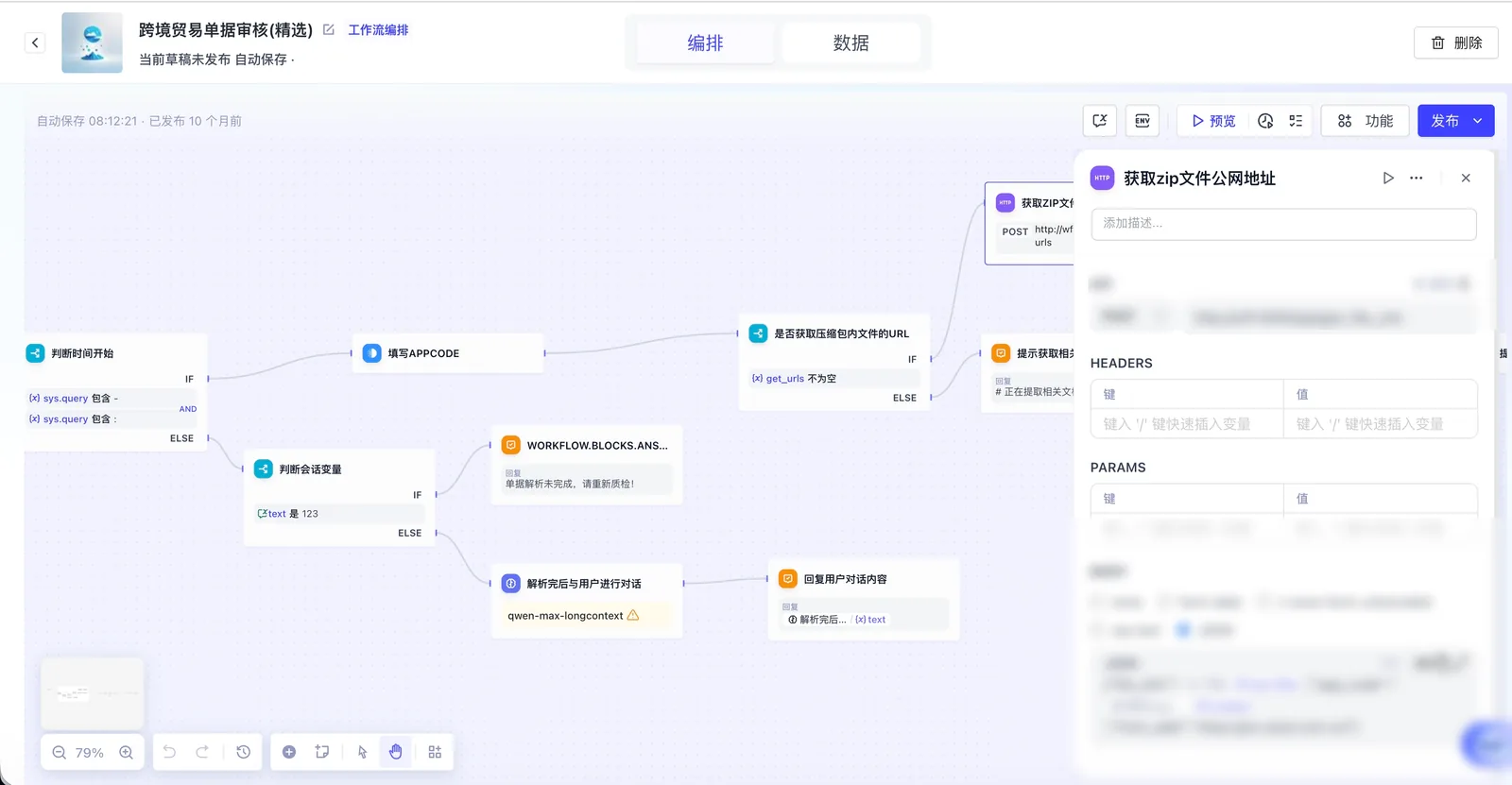Image resolution: width=1512 pixels, height=785 pixels.
Task: Select the 回复用户对话内容 node icon
Action: point(788,579)
